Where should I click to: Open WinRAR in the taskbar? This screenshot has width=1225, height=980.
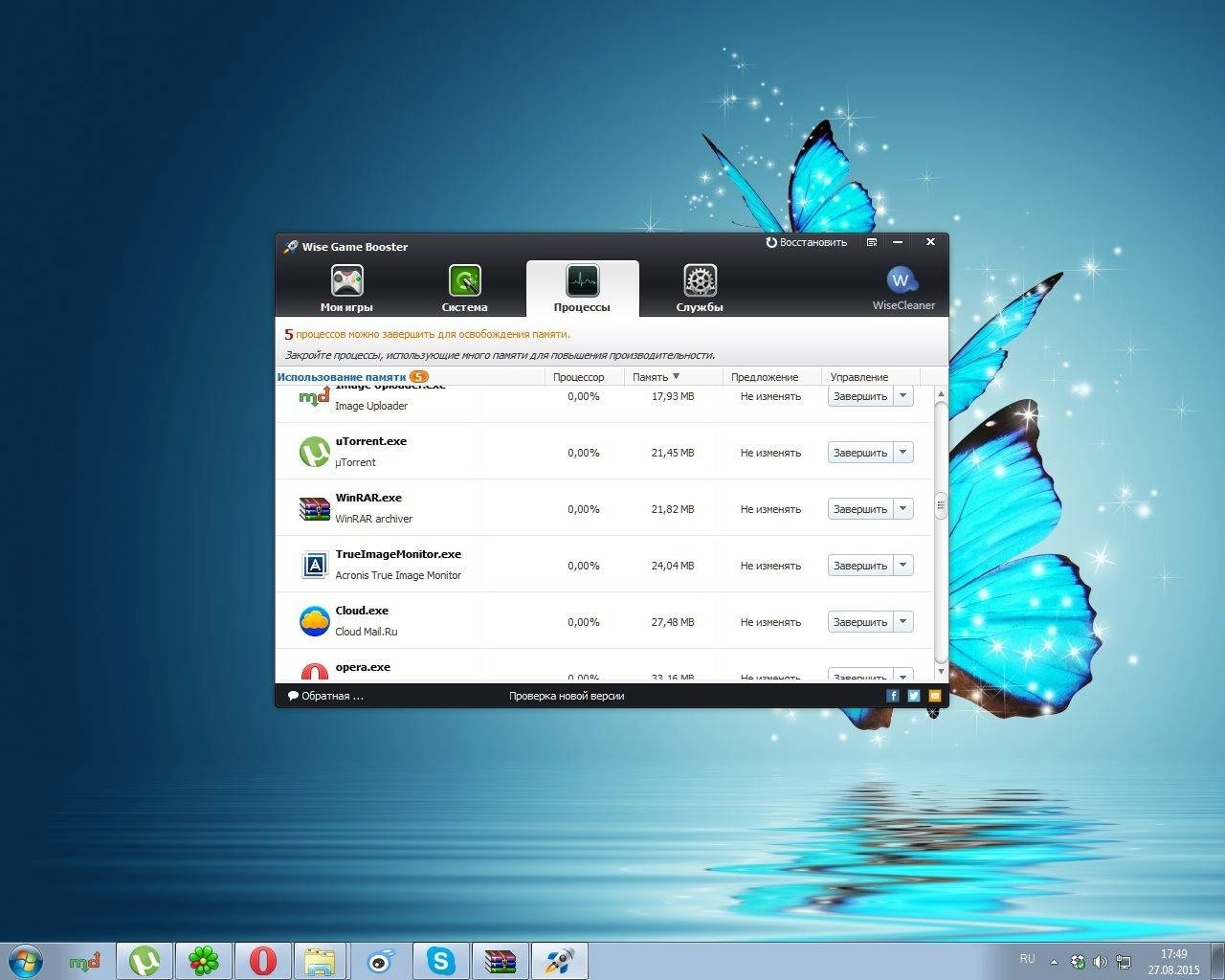[x=501, y=961]
